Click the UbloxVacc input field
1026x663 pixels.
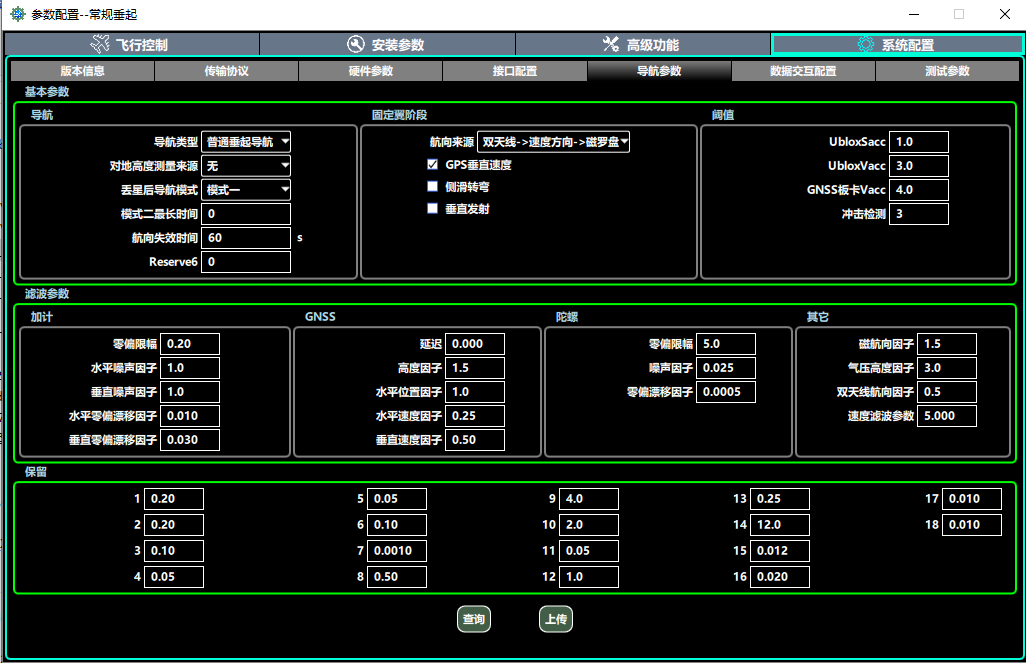(x=919, y=166)
